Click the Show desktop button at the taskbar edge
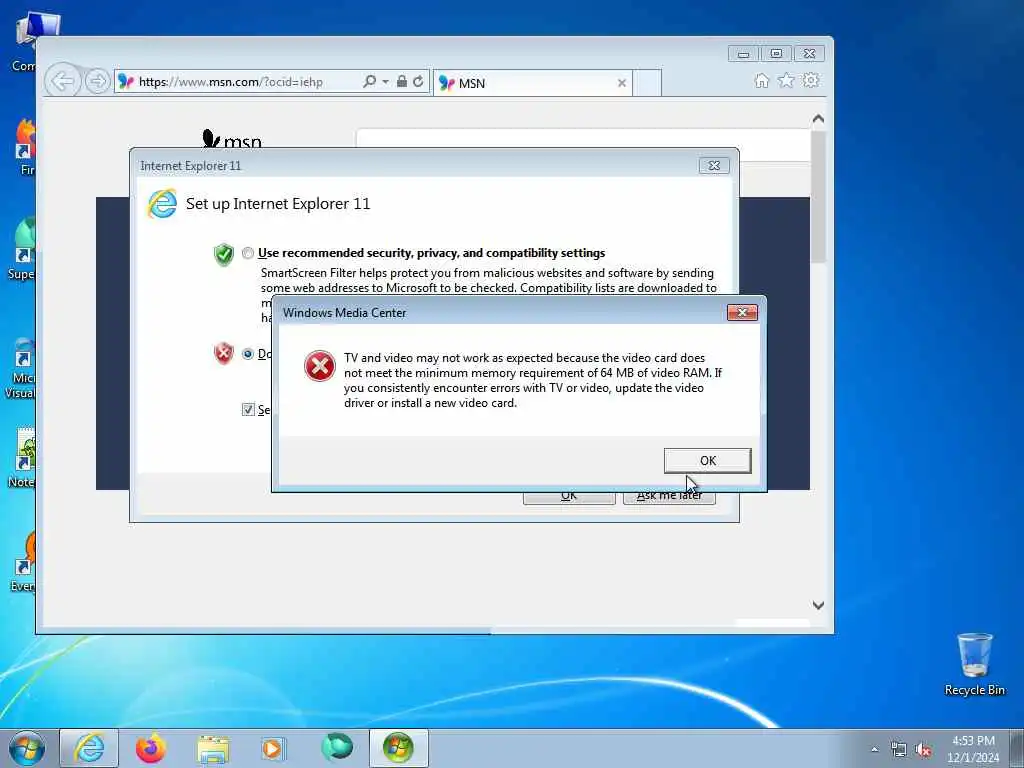The image size is (1024, 768). tap(1017, 748)
